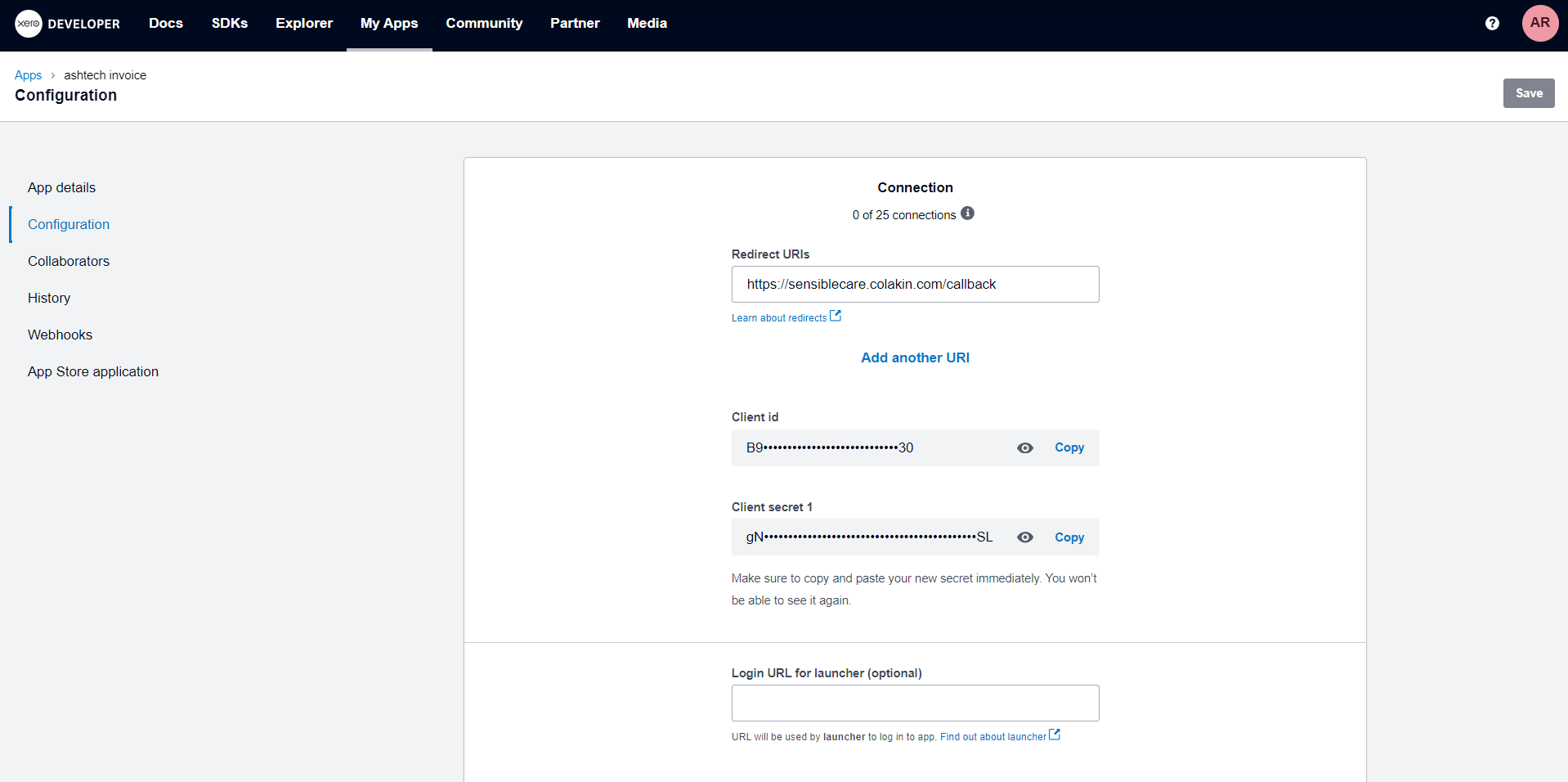Go to the Docs menu
1568x782 pixels.
tap(166, 24)
